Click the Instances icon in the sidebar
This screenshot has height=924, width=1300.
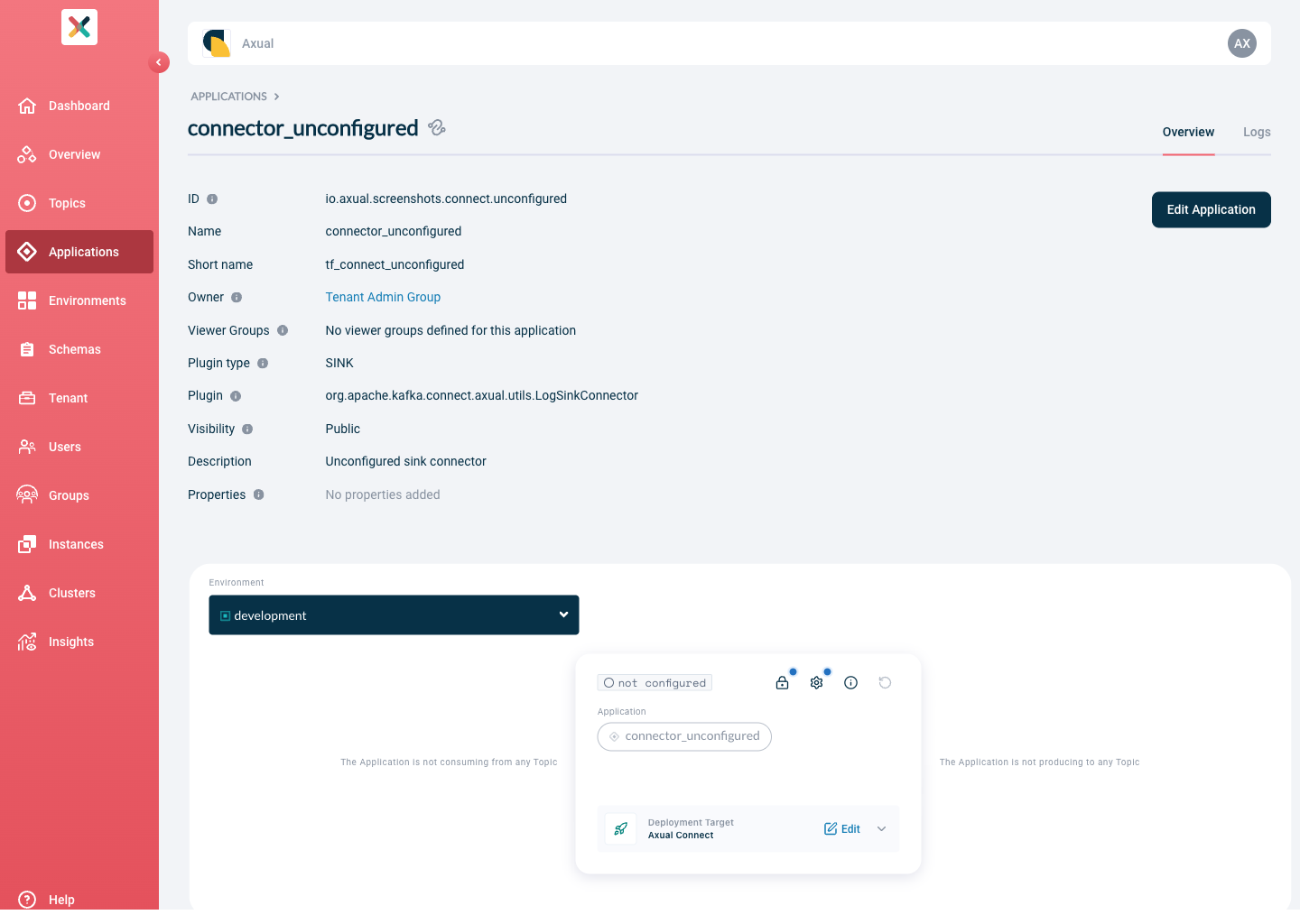tap(27, 544)
